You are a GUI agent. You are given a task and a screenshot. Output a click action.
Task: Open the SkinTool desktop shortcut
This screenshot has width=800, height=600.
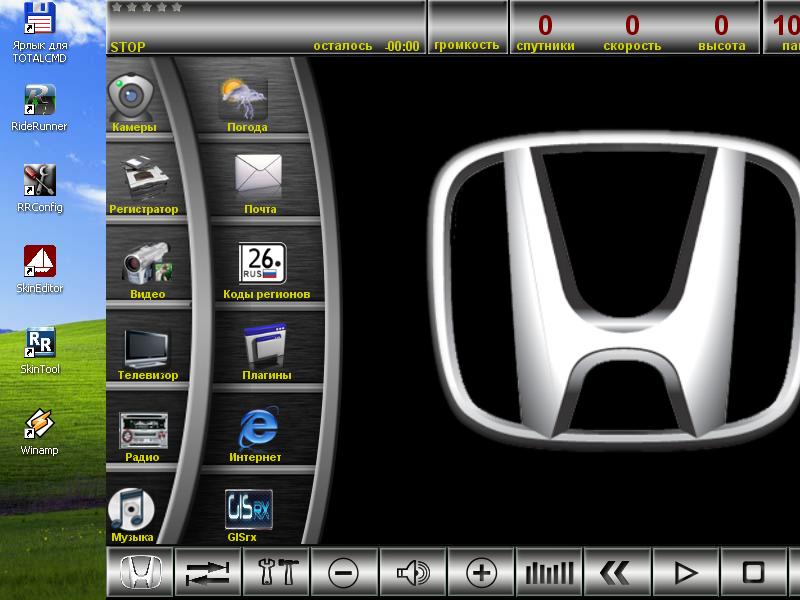40,351
